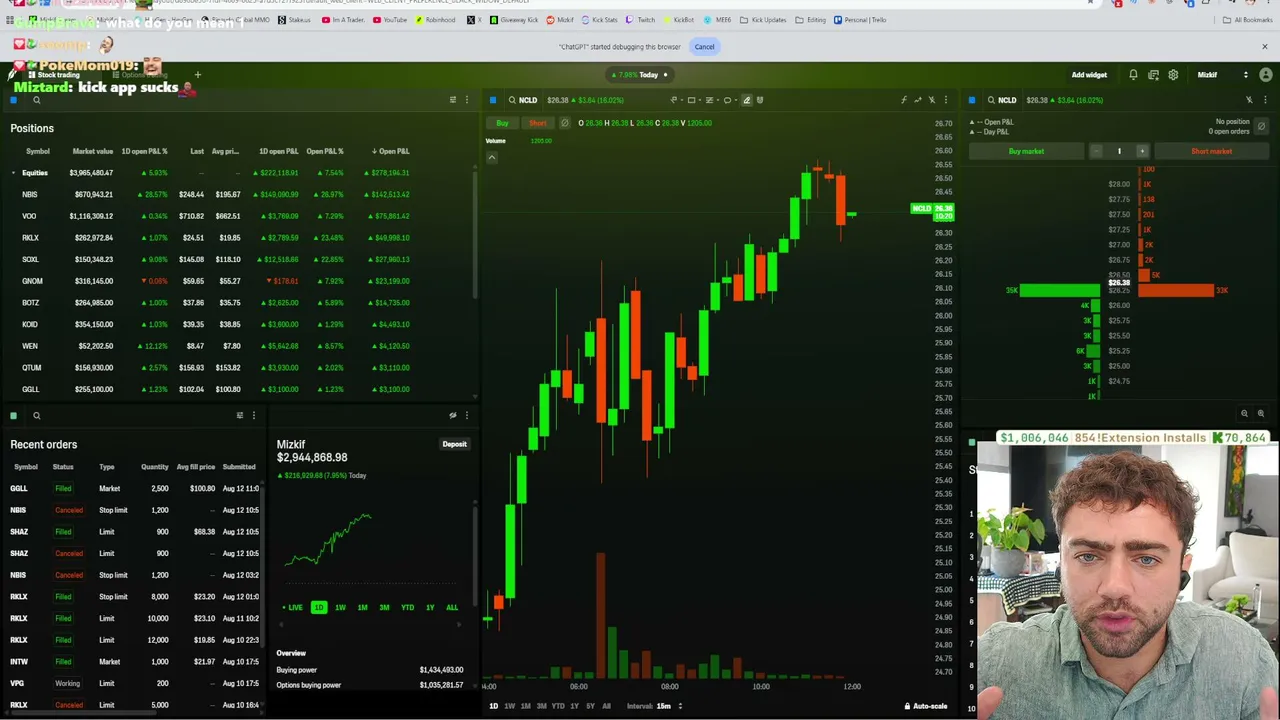Collapse the Equities group in Positions

(14, 173)
